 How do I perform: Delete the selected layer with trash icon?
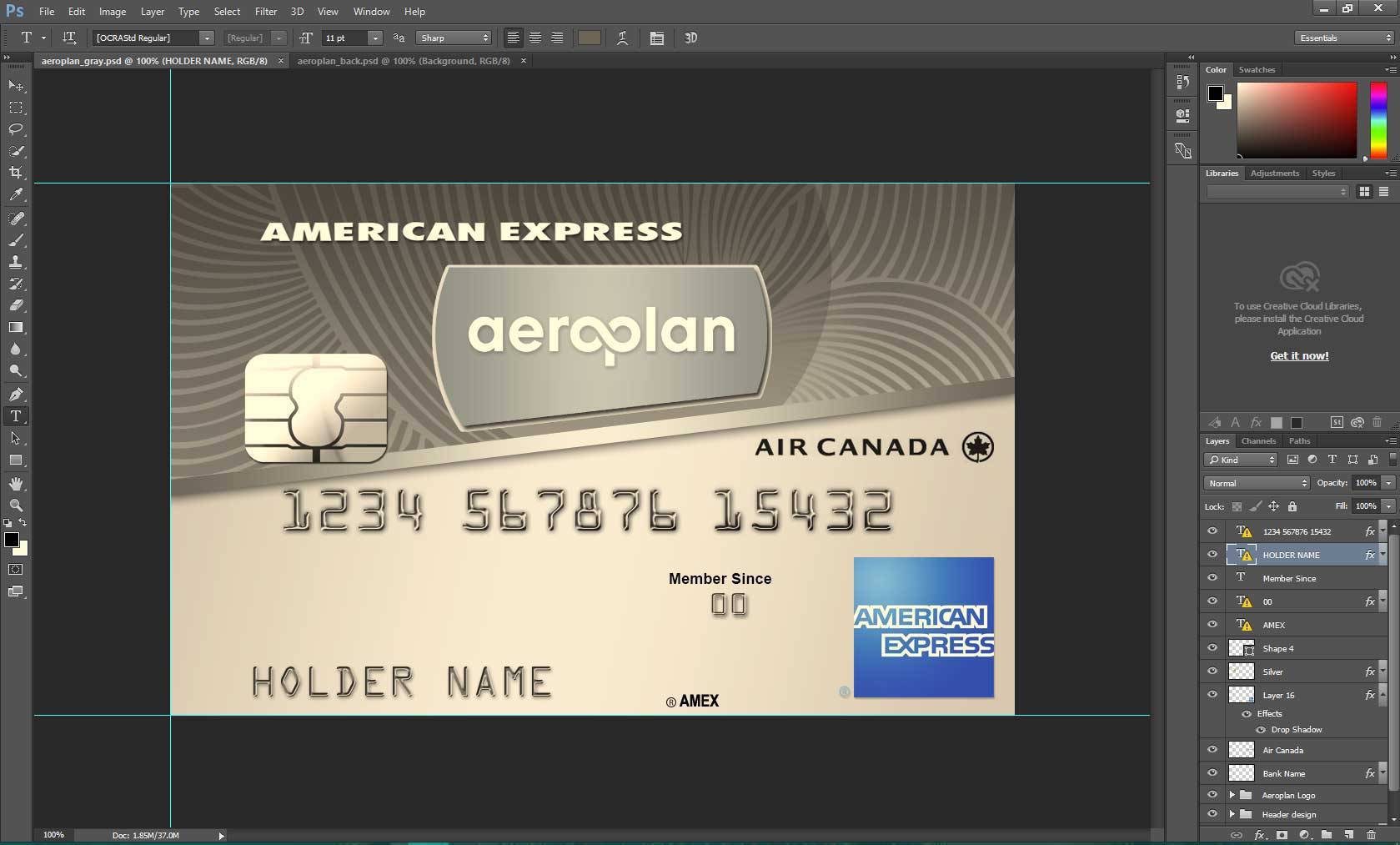[1371, 834]
